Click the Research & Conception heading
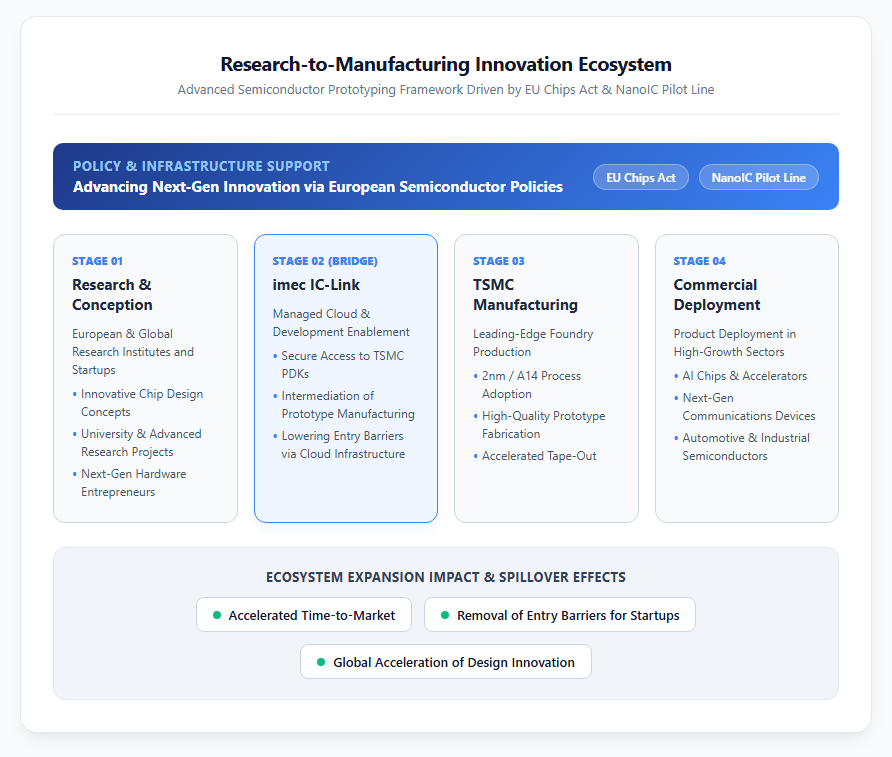892x757 pixels. (x=112, y=295)
